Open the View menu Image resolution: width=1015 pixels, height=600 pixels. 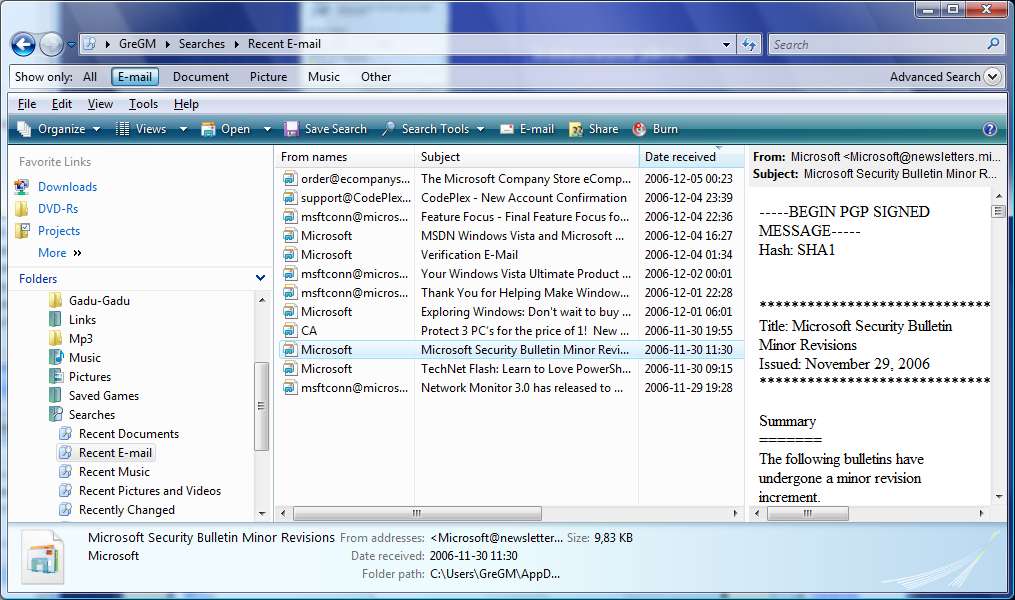click(100, 104)
